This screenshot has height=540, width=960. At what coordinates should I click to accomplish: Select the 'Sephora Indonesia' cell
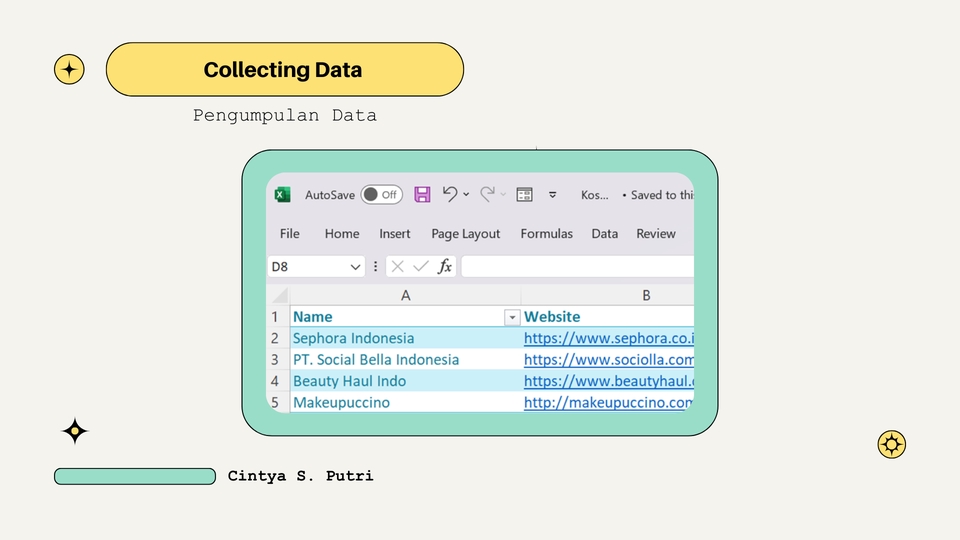click(x=405, y=338)
